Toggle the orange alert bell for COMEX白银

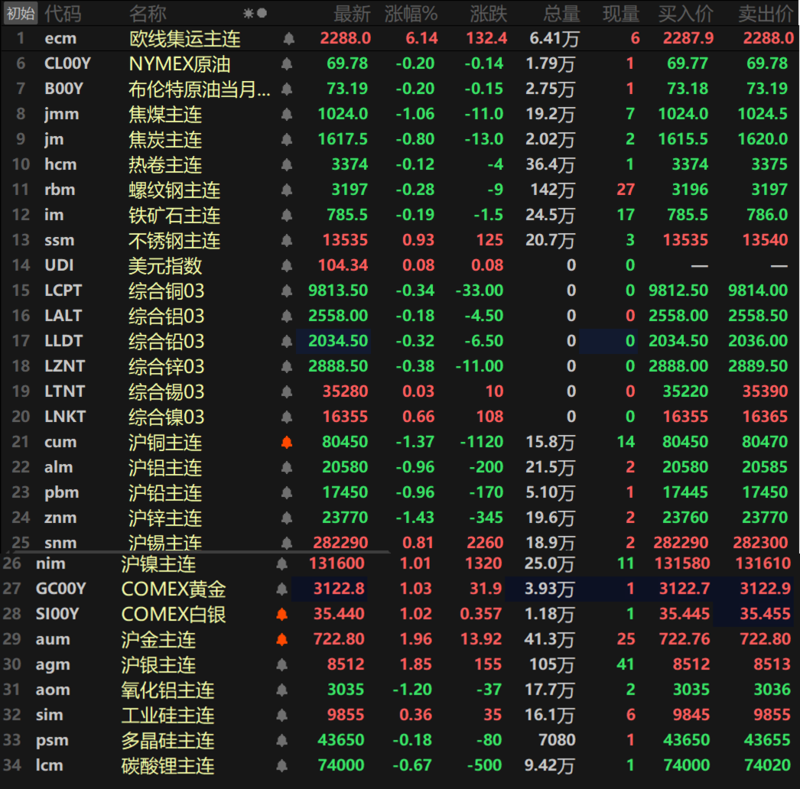coord(282,614)
